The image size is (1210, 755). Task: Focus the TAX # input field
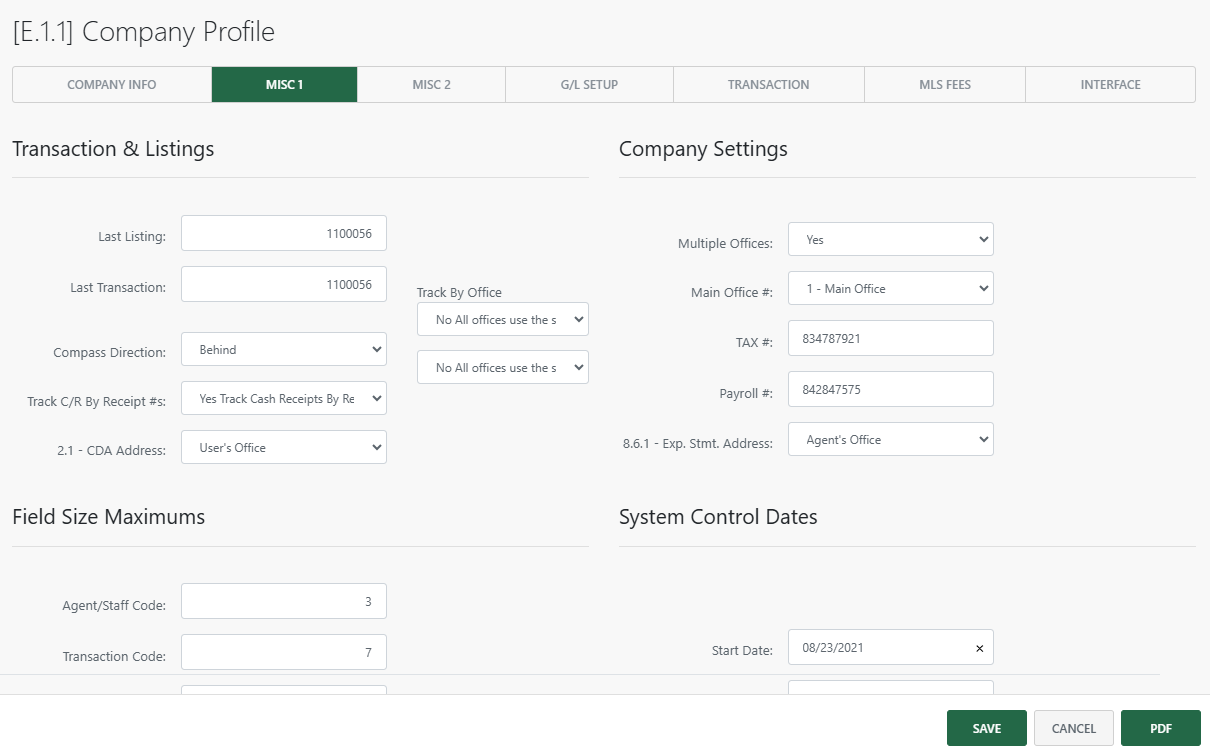[x=890, y=339]
